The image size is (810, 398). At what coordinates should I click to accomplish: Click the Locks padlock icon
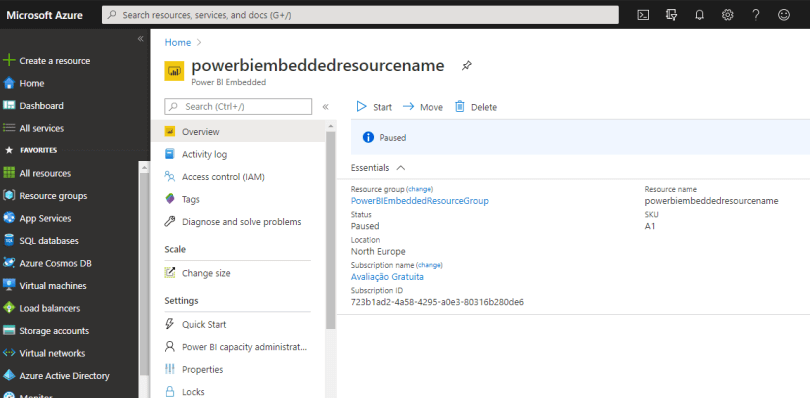169,391
